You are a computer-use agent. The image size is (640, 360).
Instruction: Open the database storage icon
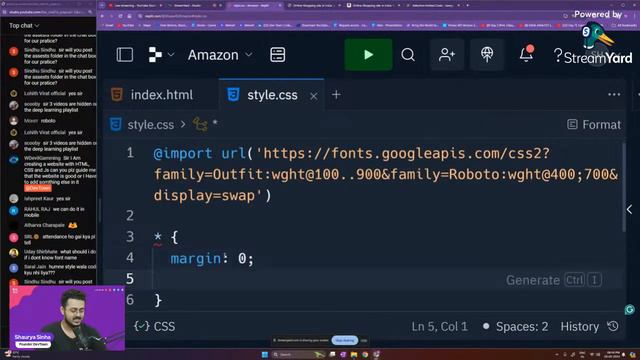[278, 55]
